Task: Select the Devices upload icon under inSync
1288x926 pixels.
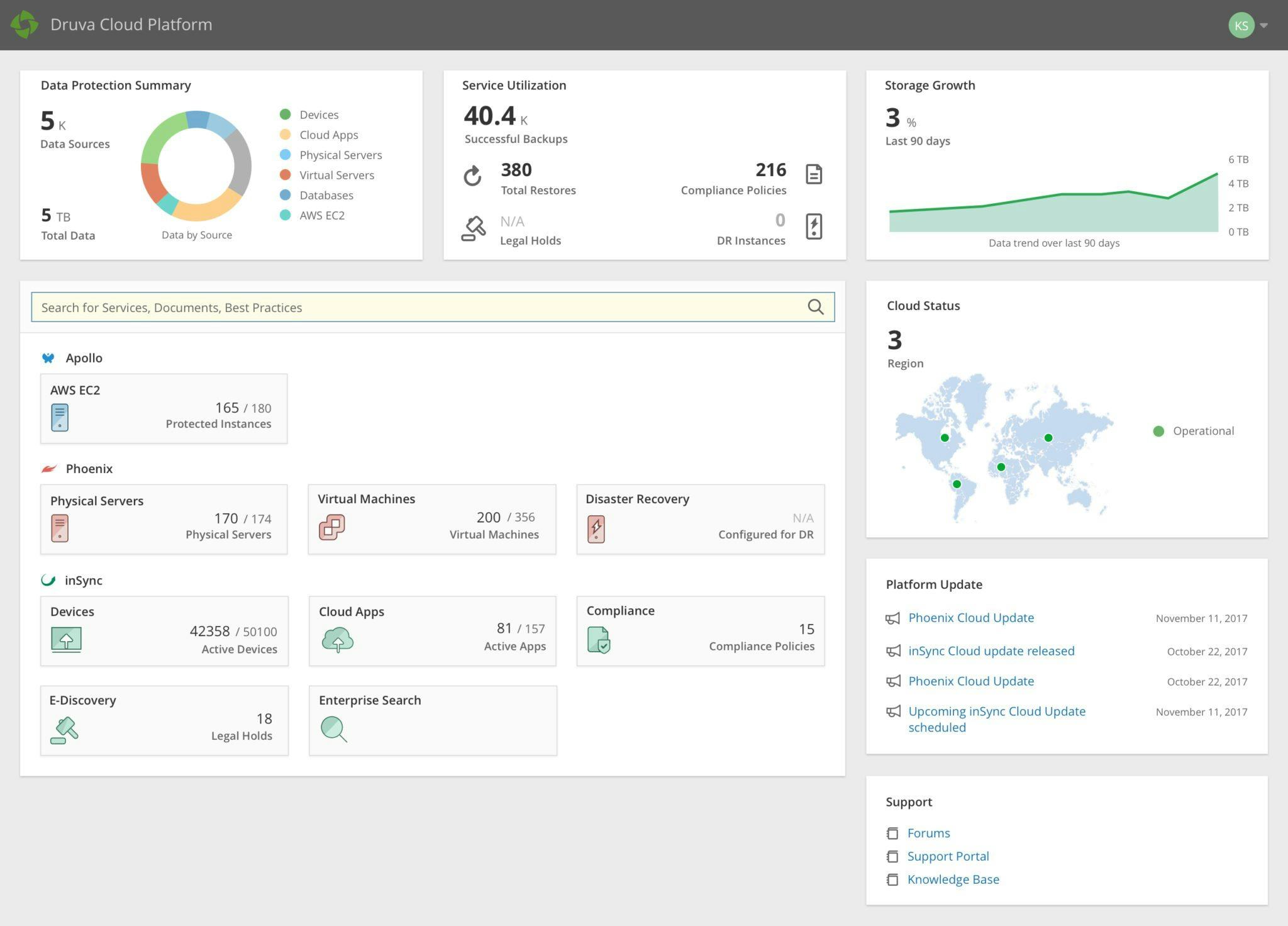Action: point(65,639)
